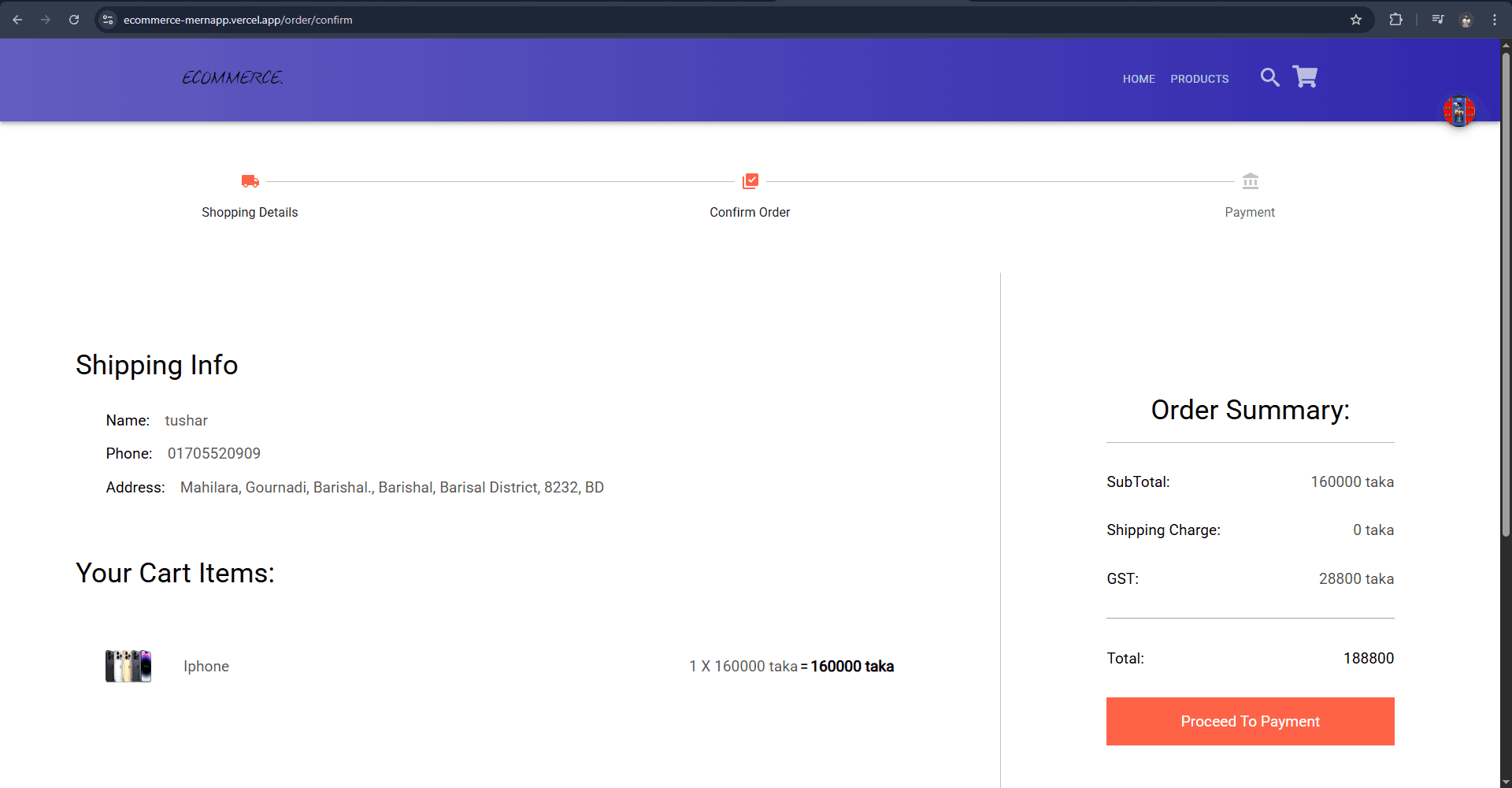
Task: Click the browser profile avatar icon
Action: [1467, 20]
